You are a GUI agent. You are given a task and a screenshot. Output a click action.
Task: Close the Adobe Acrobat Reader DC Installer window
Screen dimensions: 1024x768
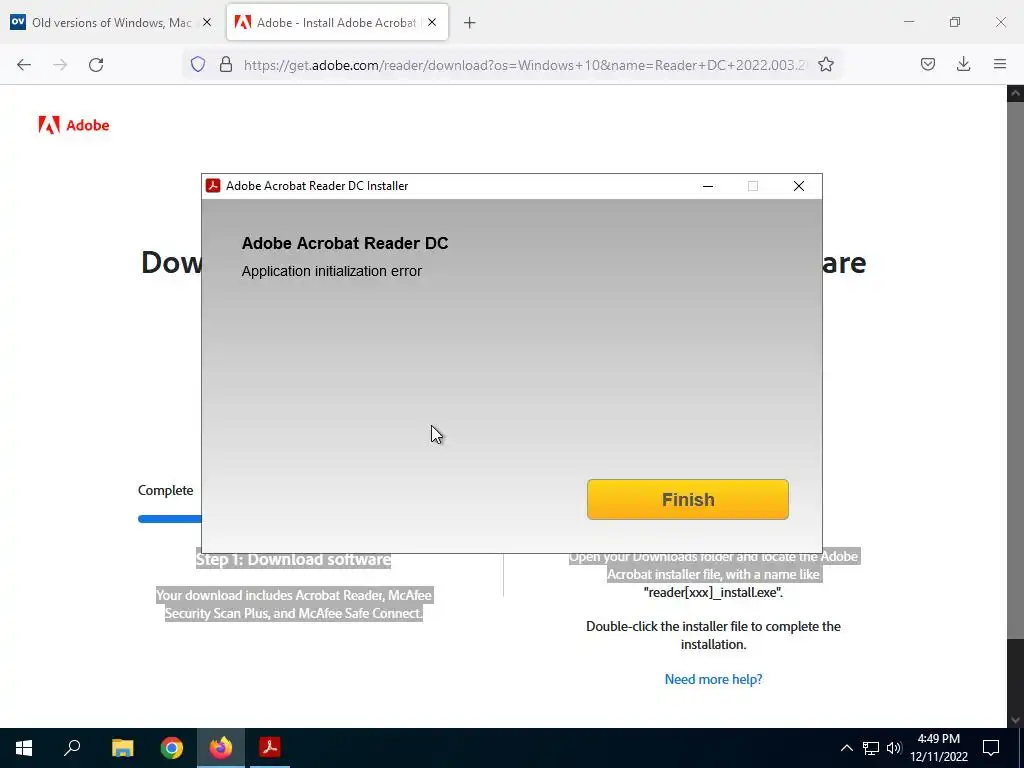pos(799,186)
